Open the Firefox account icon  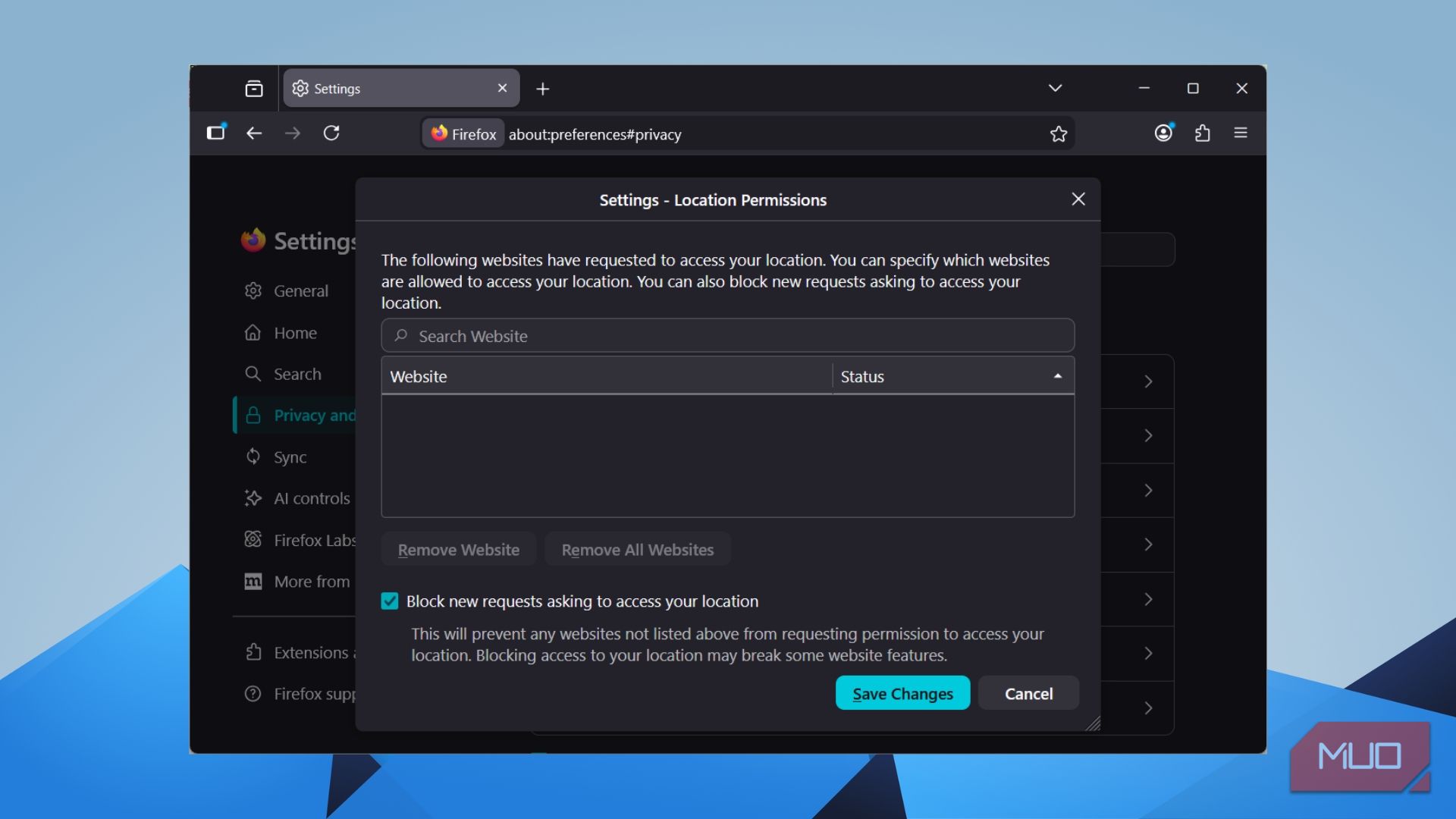click(1164, 133)
